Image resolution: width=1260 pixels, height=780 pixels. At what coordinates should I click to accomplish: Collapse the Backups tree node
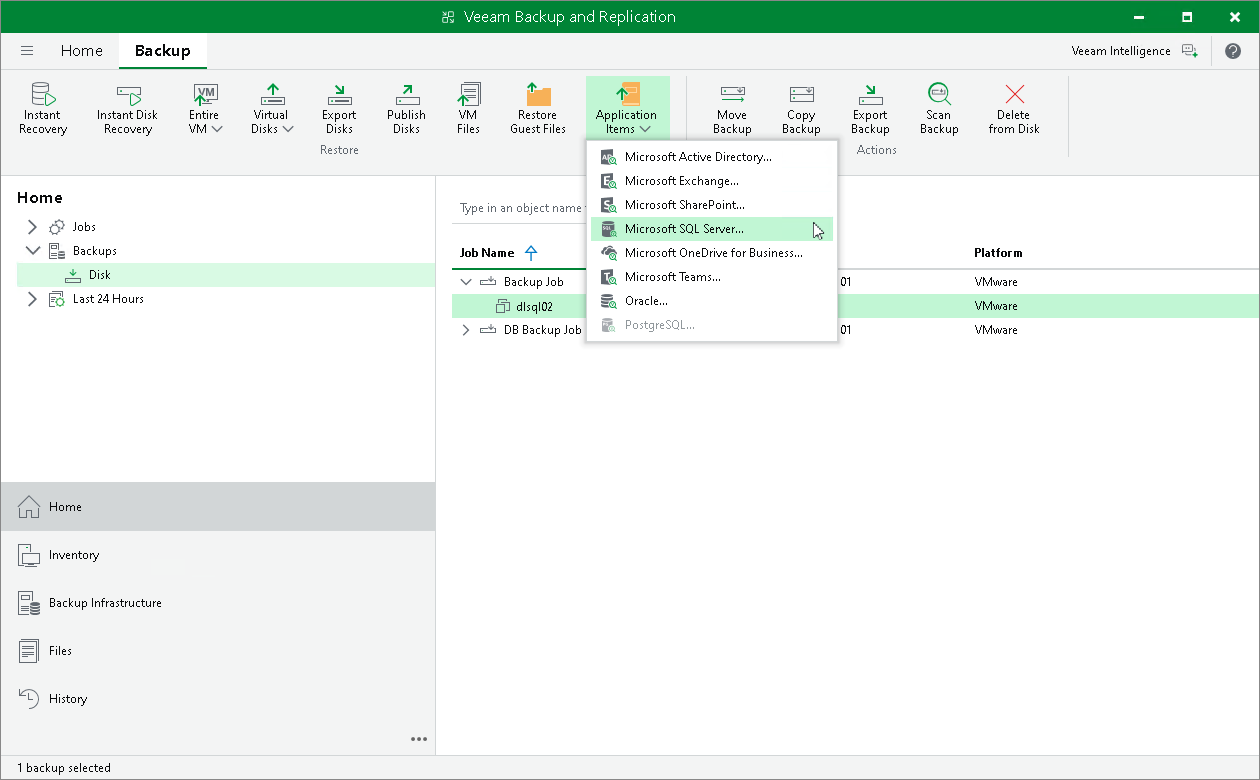click(x=32, y=251)
